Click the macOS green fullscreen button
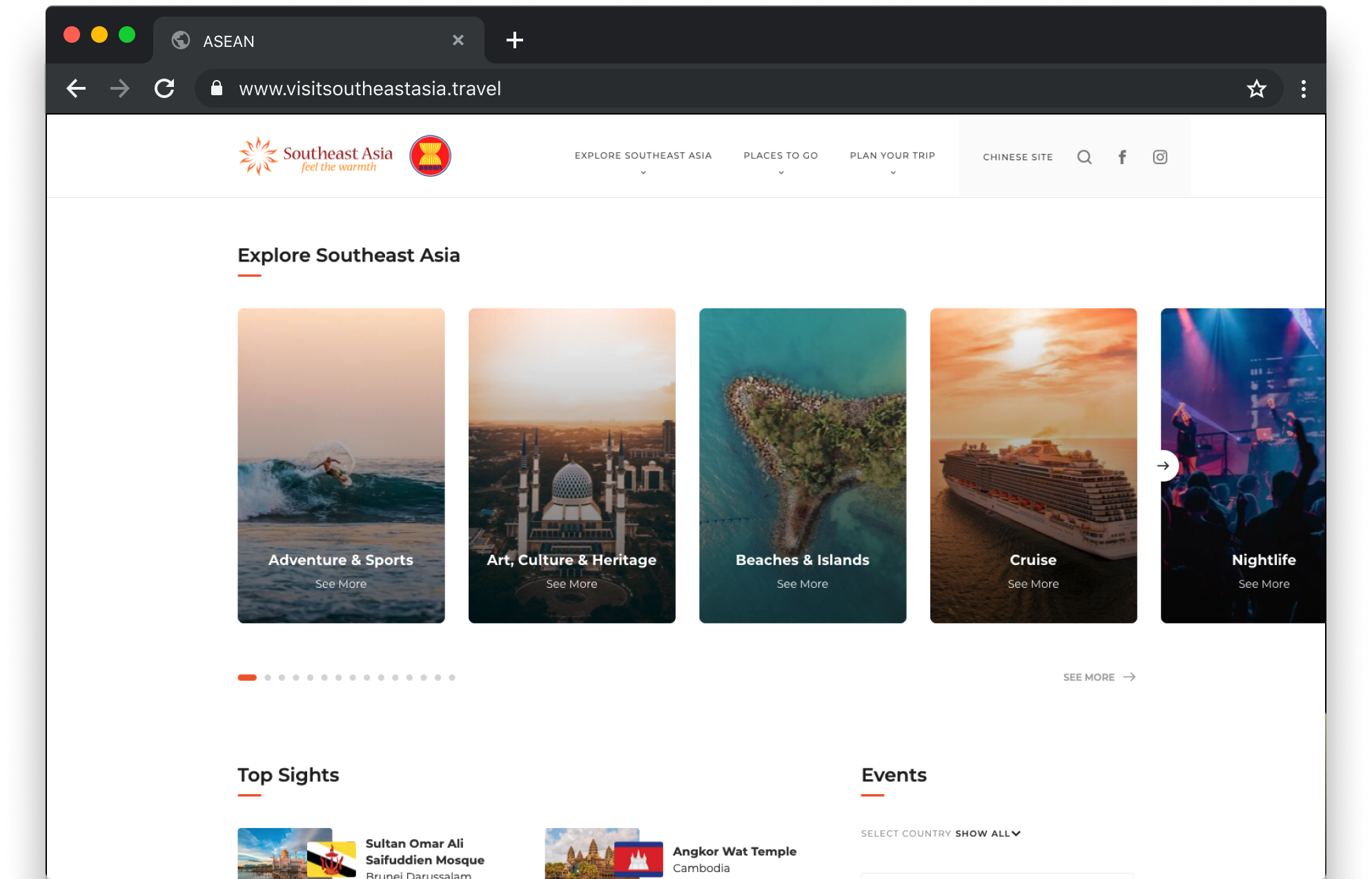This screenshot has width=1372, height=879. coord(127,34)
